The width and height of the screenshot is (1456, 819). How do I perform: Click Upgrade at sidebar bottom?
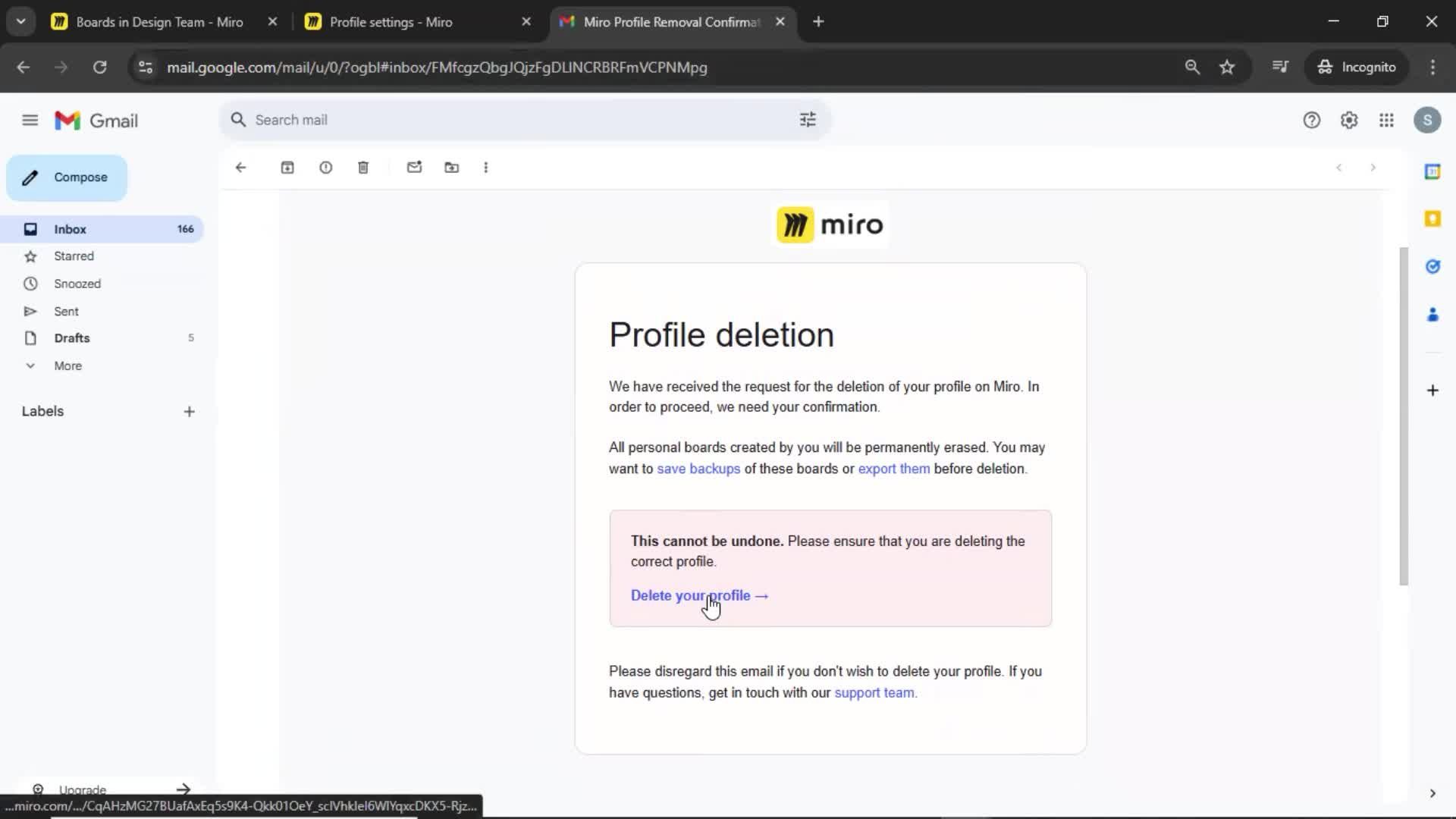83,789
